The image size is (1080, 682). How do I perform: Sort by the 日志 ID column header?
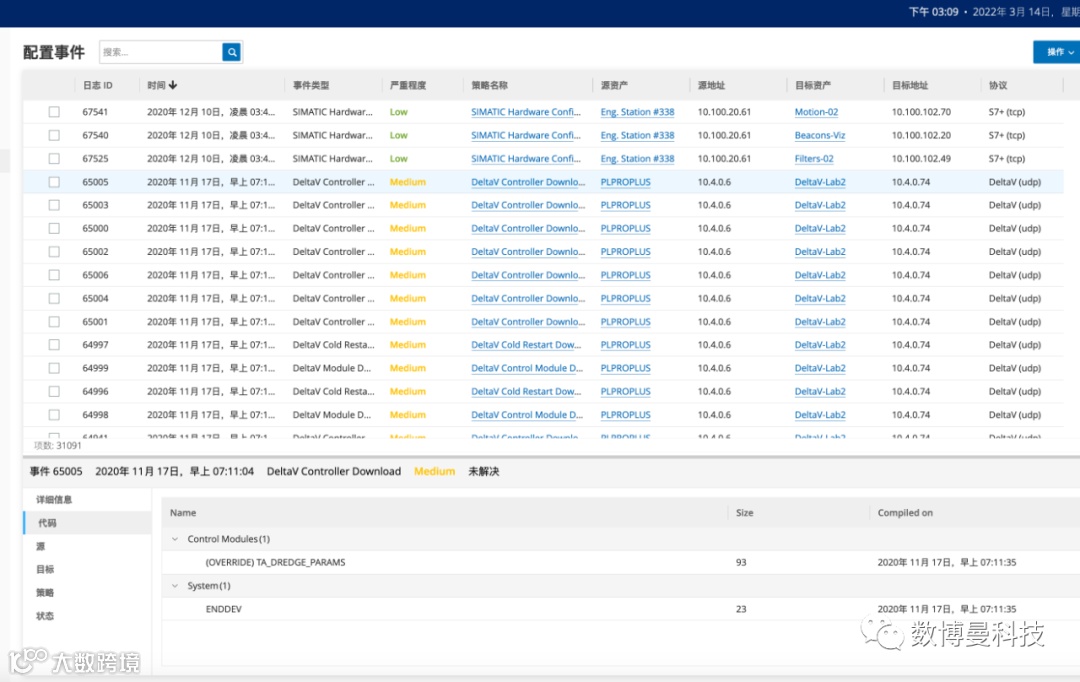[x=98, y=85]
